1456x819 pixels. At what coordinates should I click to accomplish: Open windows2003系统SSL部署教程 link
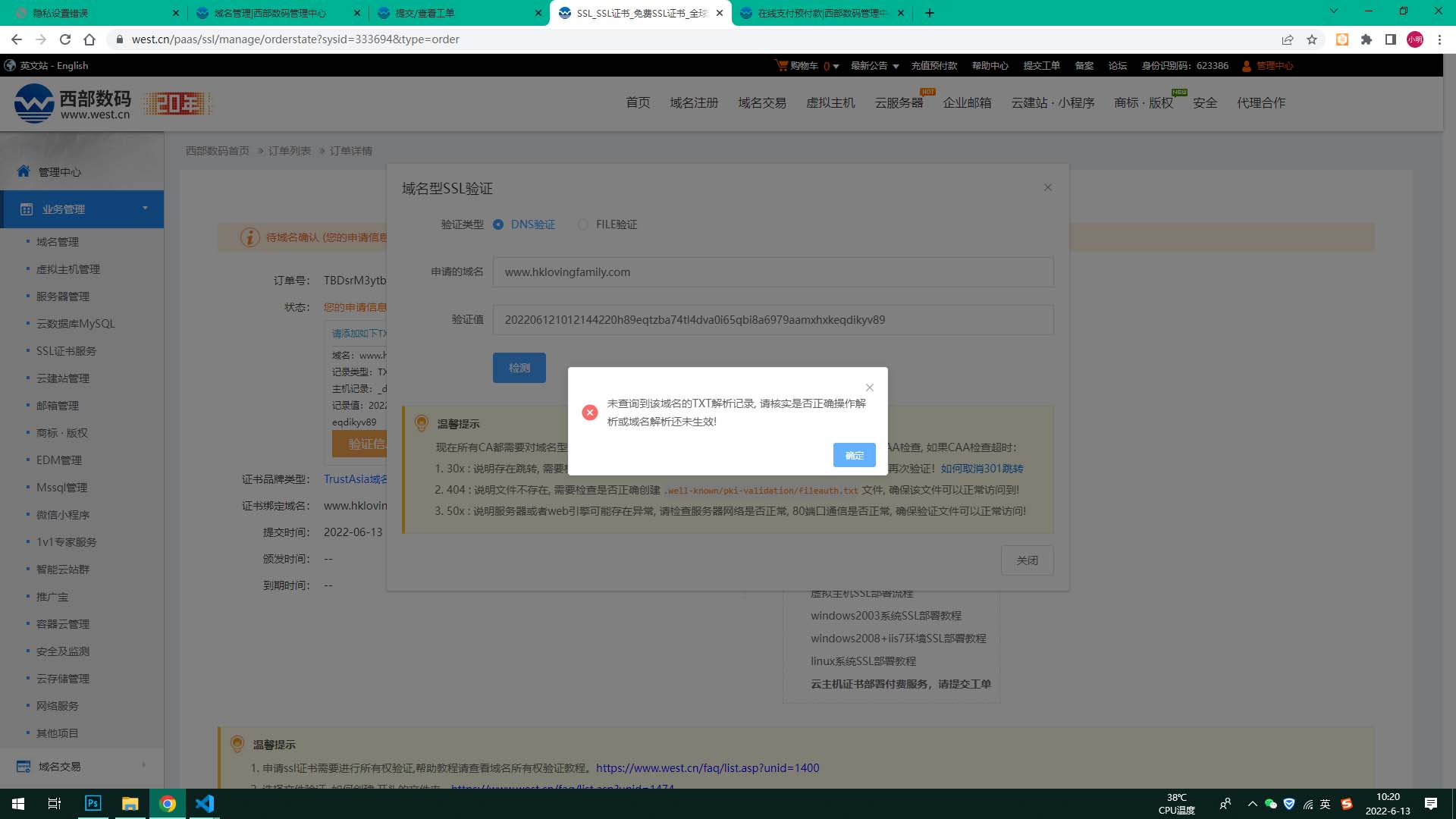pyautogui.click(x=886, y=616)
